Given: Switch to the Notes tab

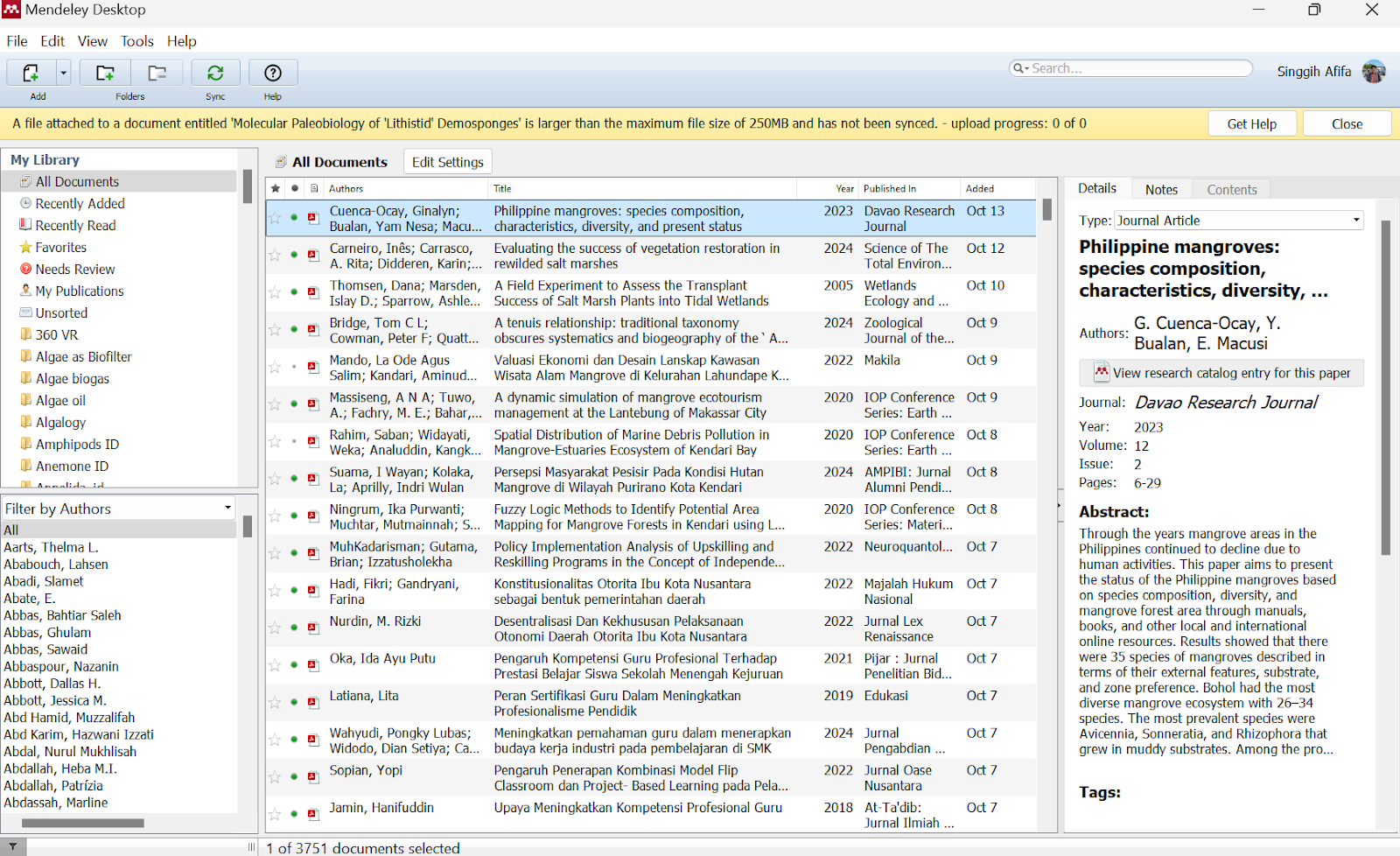Looking at the screenshot, I should click(x=1161, y=189).
